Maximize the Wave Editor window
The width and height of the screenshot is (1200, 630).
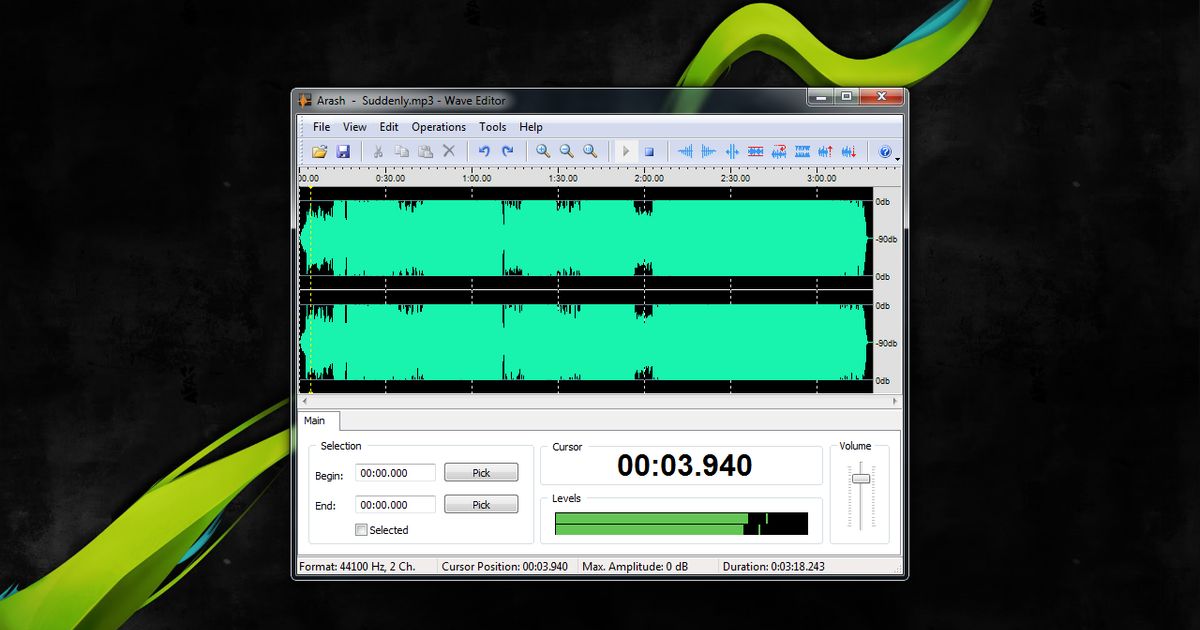846,96
